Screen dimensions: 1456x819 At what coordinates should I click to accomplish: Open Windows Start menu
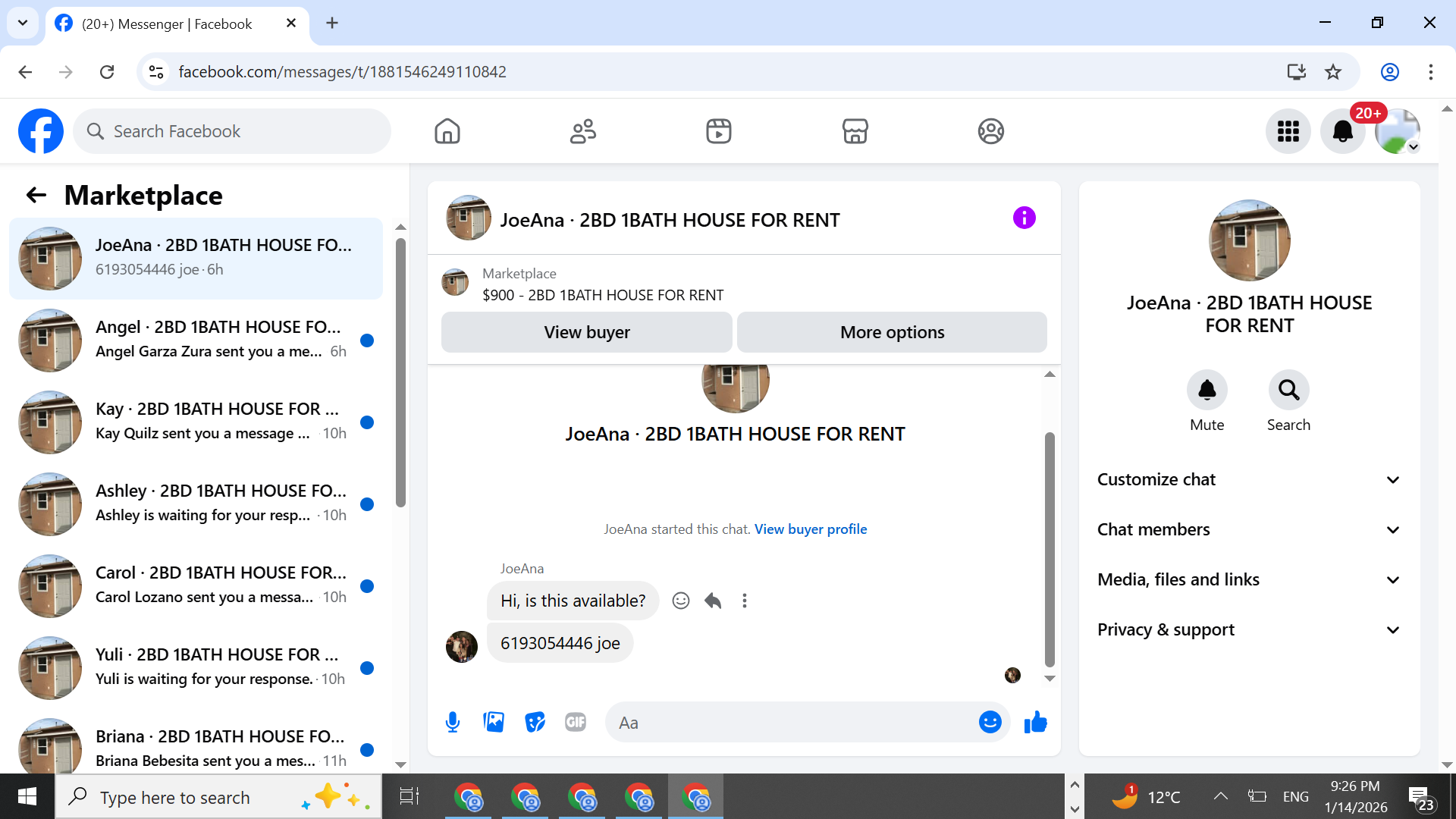pyautogui.click(x=27, y=797)
